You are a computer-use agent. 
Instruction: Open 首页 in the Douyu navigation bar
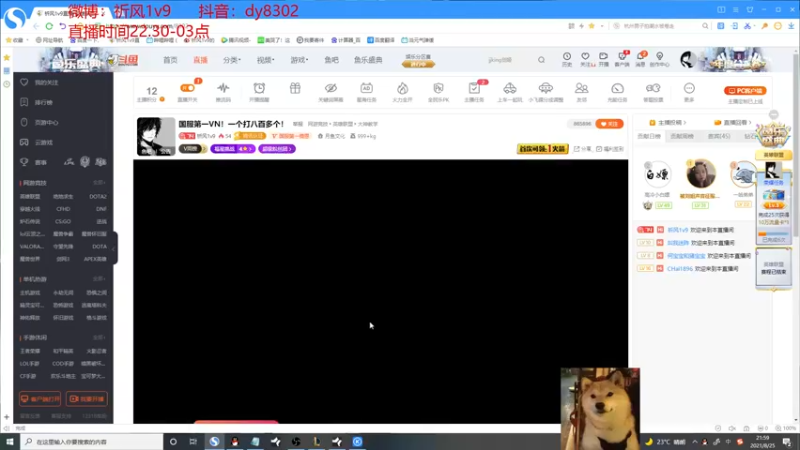[x=170, y=60]
